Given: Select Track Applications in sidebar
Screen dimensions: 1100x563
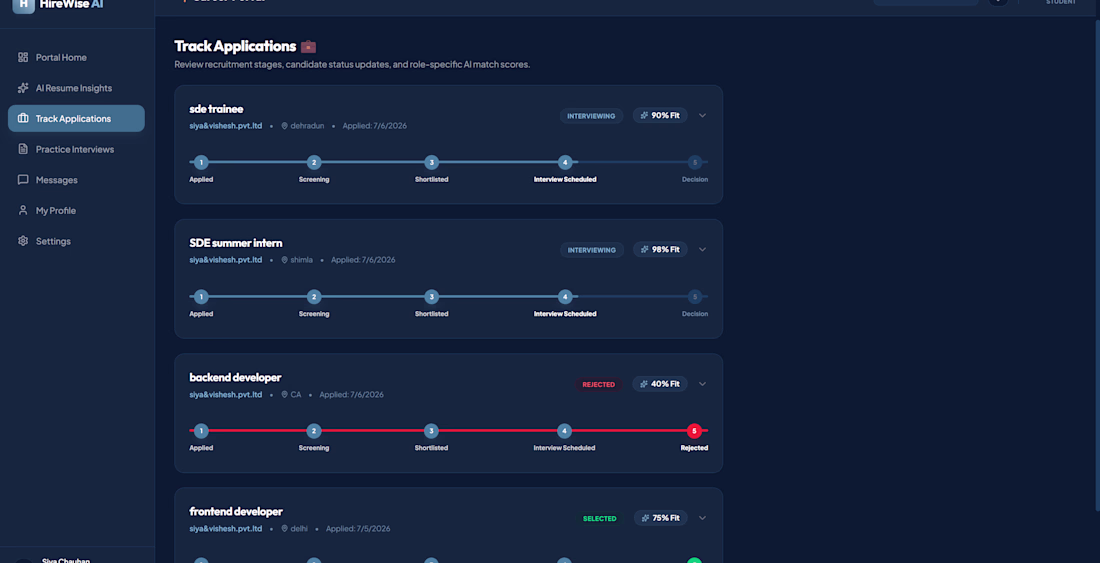Looking at the screenshot, I should click(76, 118).
